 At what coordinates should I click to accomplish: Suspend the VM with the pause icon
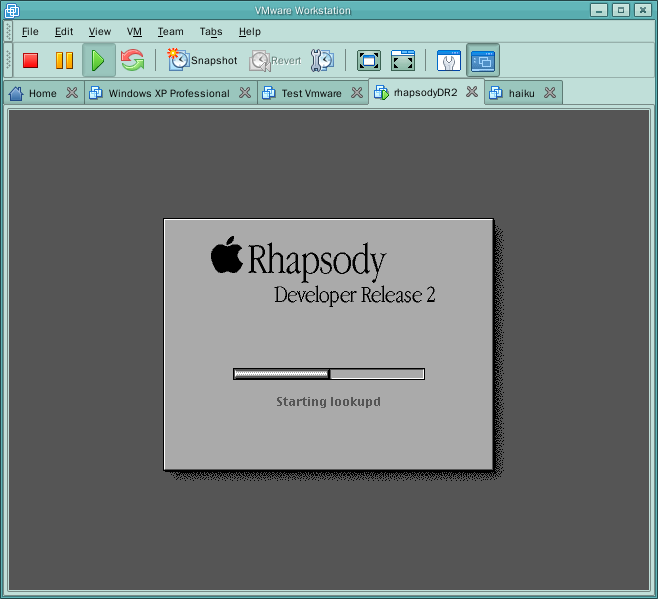click(64, 60)
